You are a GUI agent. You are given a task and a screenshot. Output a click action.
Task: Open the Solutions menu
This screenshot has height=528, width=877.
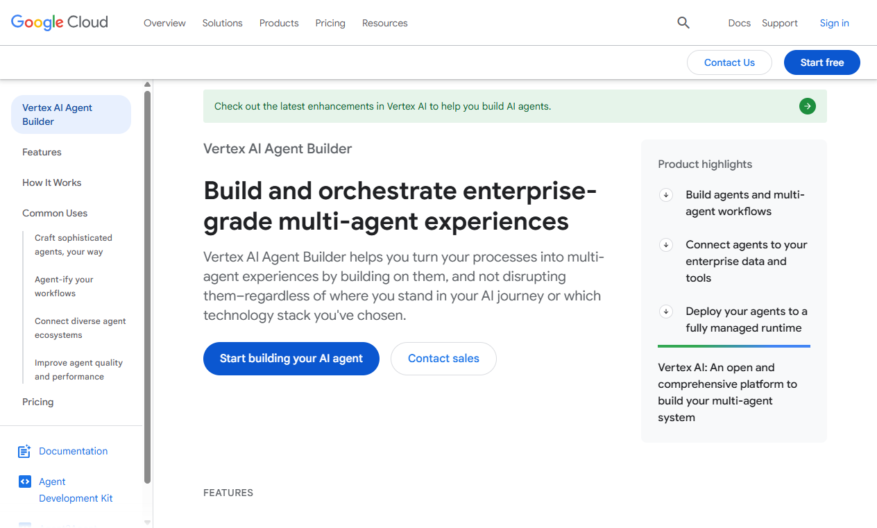point(222,23)
